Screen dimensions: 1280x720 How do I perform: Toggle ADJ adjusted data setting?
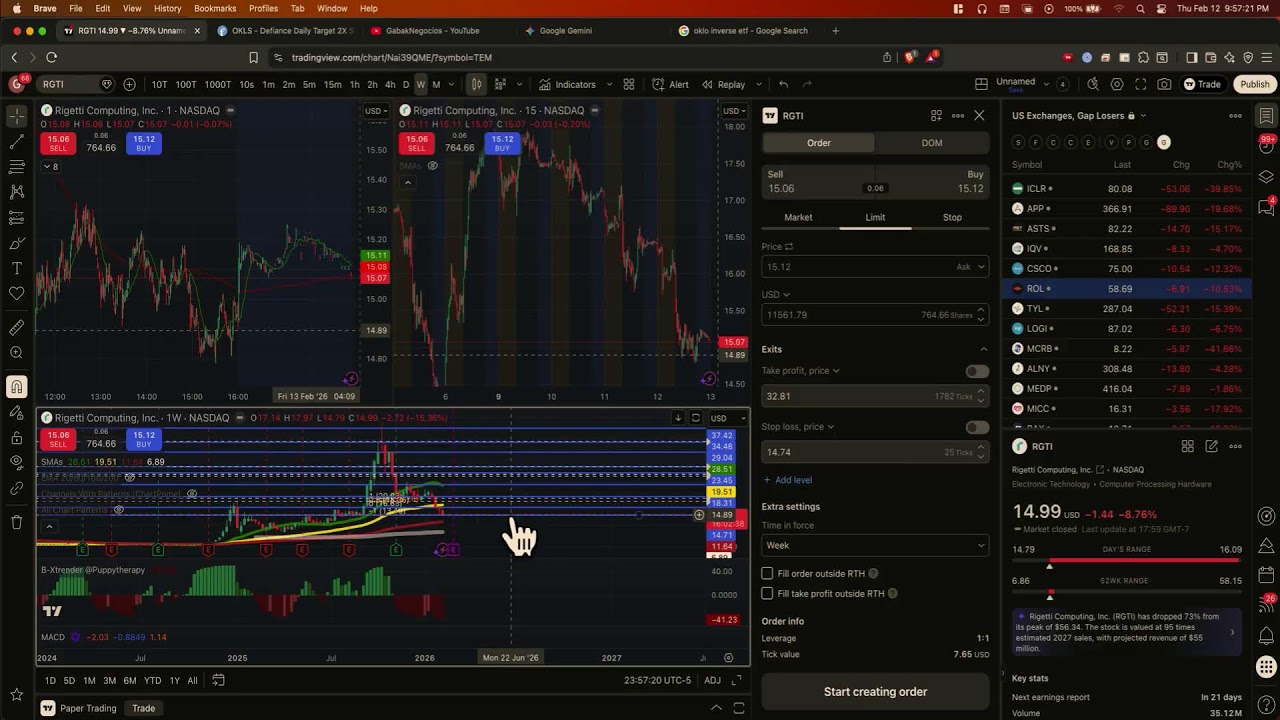coord(712,681)
